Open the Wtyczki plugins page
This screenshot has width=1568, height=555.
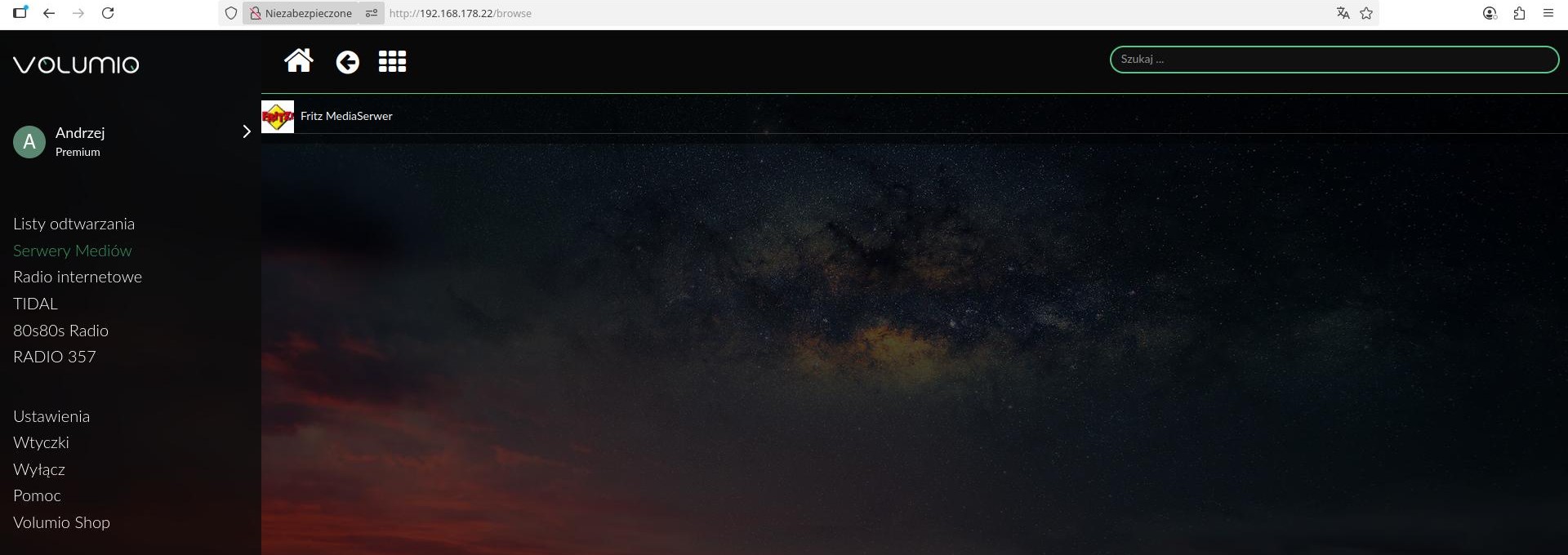pyautogui.click(x=41, y=442)
